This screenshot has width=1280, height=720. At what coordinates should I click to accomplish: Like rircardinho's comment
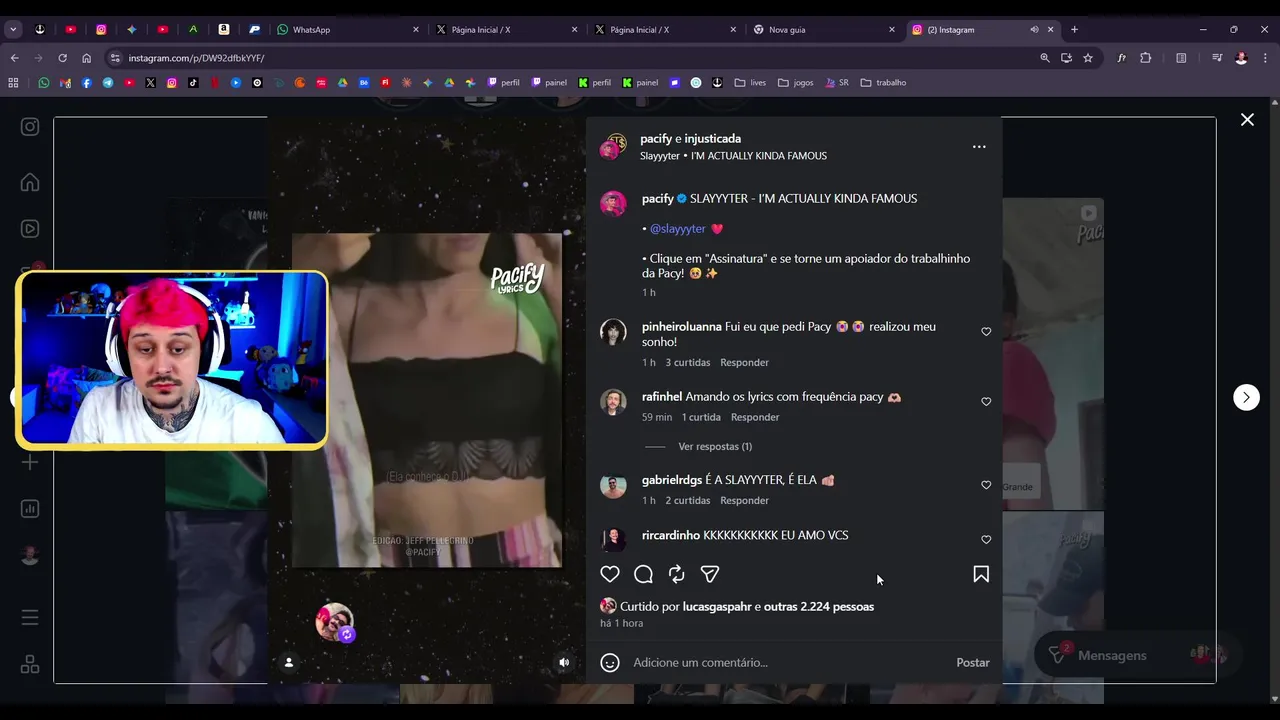(x=986, y=540)
